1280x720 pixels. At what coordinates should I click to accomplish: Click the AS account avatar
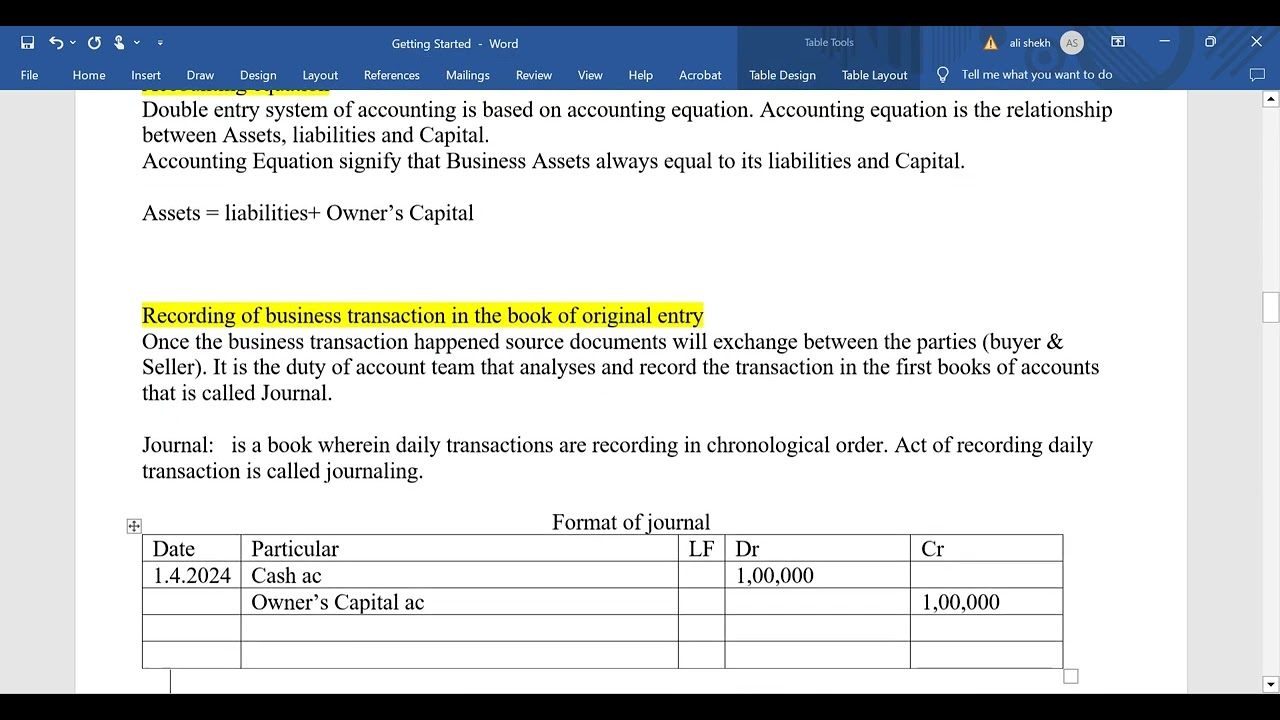point(1072,43)
